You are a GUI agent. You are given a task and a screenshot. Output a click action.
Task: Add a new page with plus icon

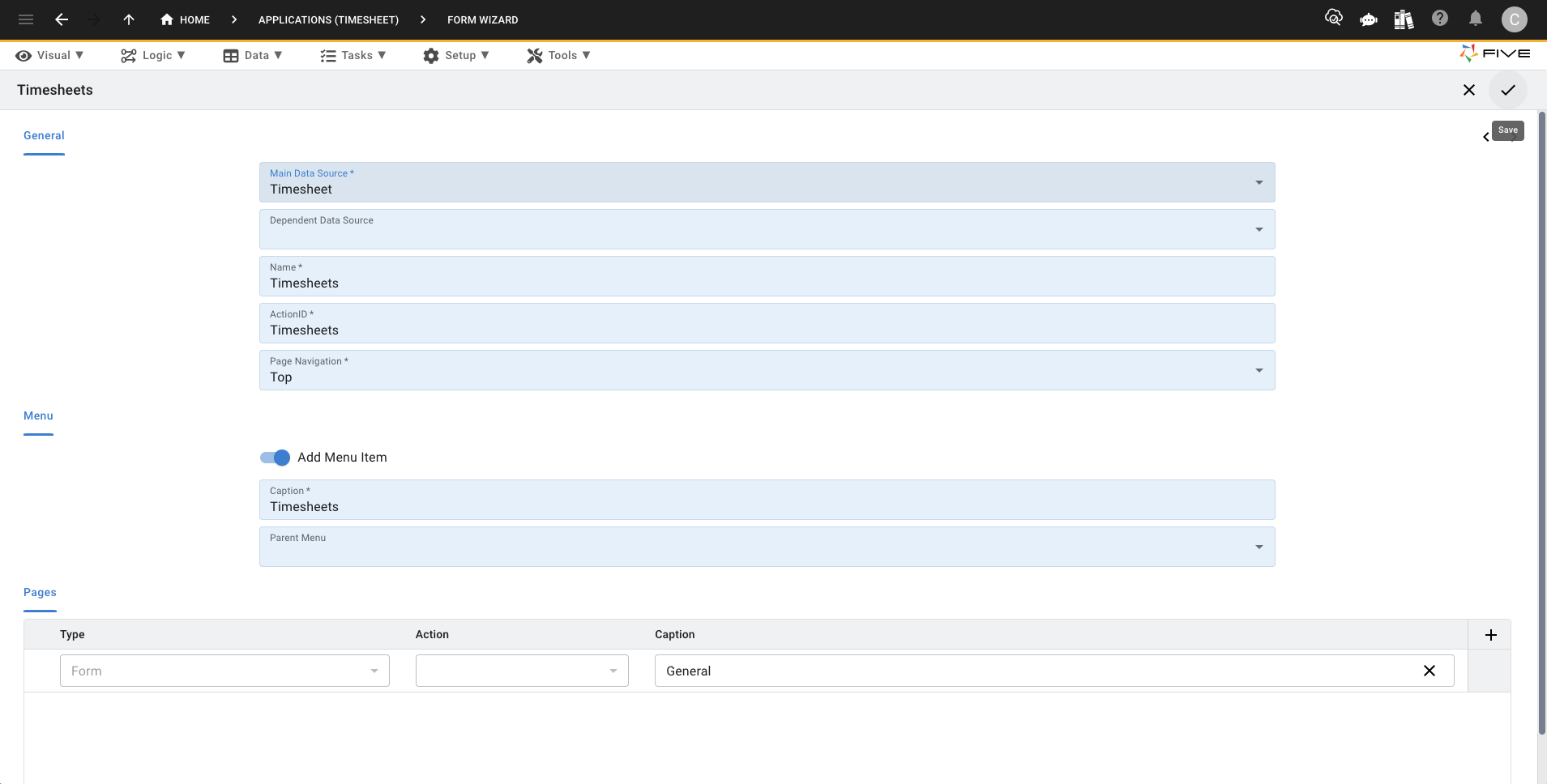coord(1490,635)
